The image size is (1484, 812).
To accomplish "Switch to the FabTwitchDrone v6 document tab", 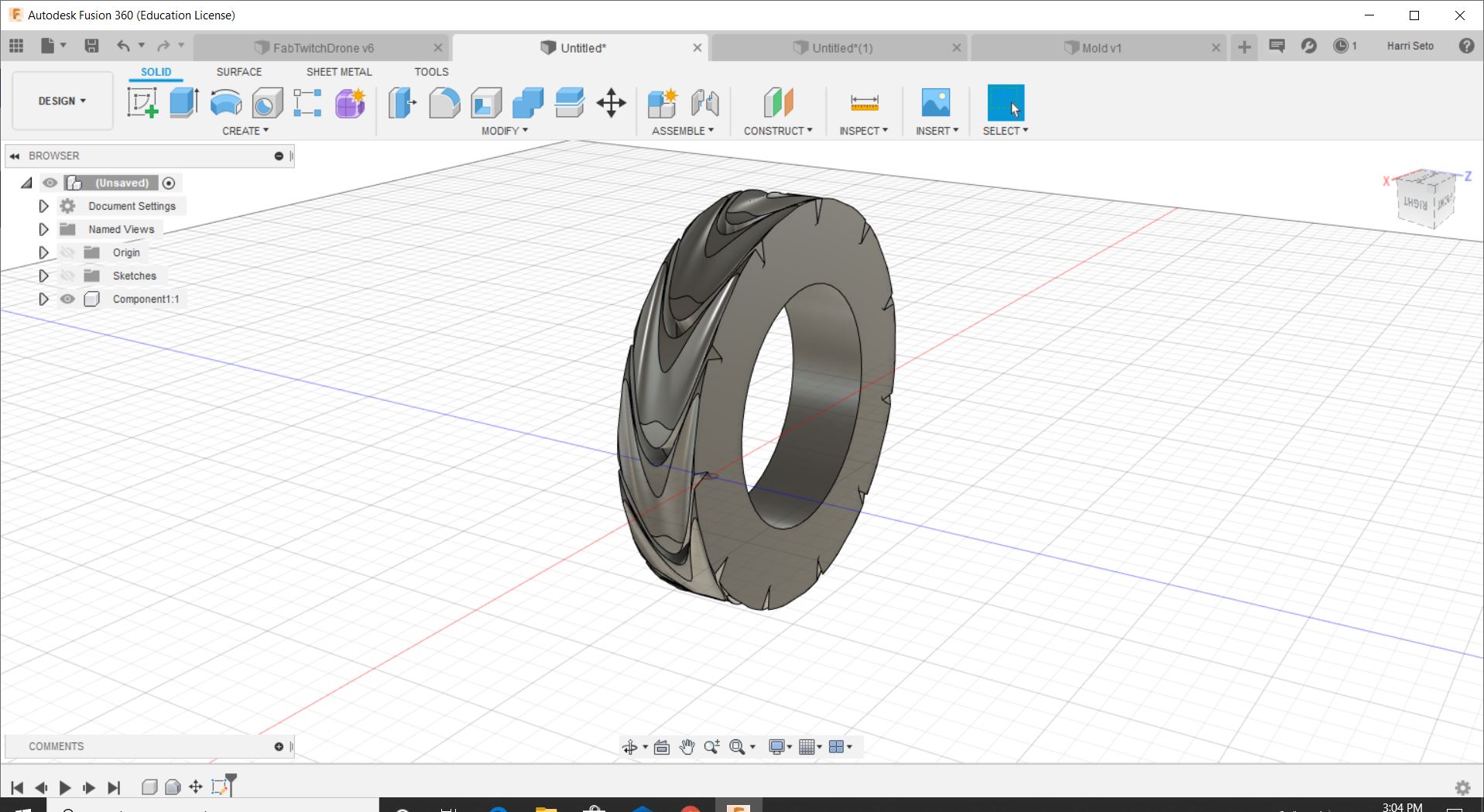I will [323, 48].
